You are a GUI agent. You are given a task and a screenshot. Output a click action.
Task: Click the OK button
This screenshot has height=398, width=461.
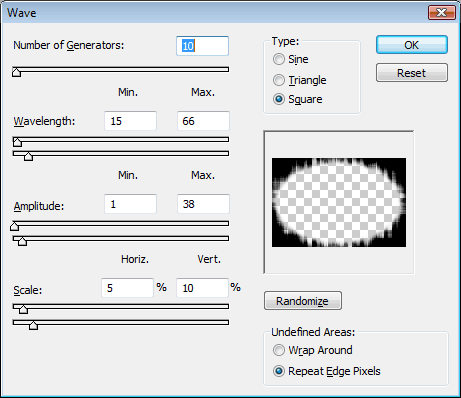(412, 45)
